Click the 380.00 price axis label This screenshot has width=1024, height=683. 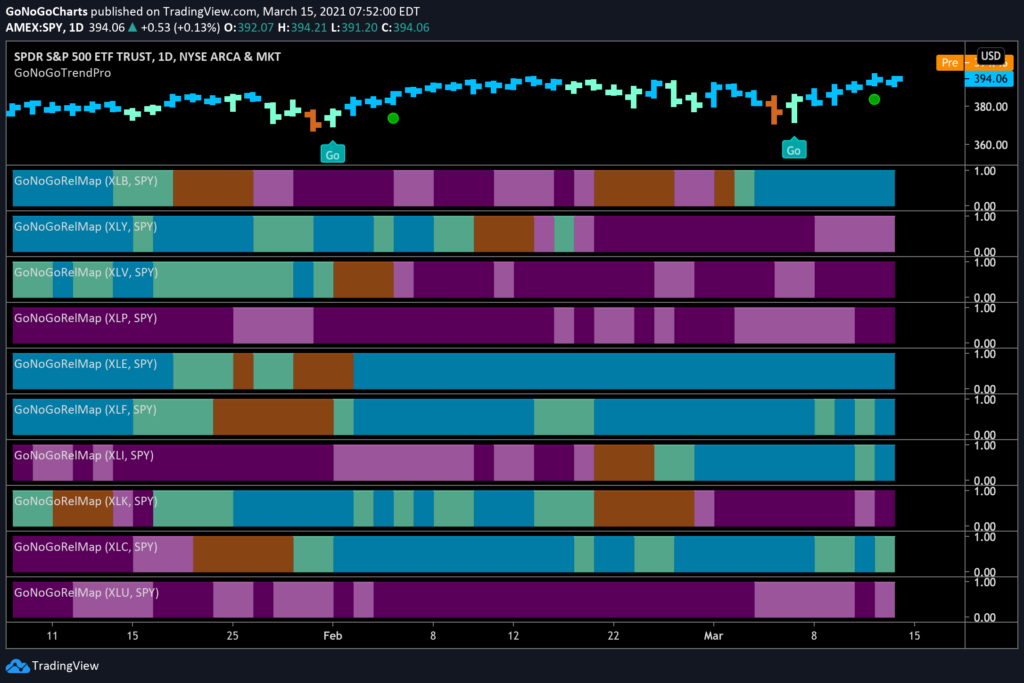click(x=991, y=106)
